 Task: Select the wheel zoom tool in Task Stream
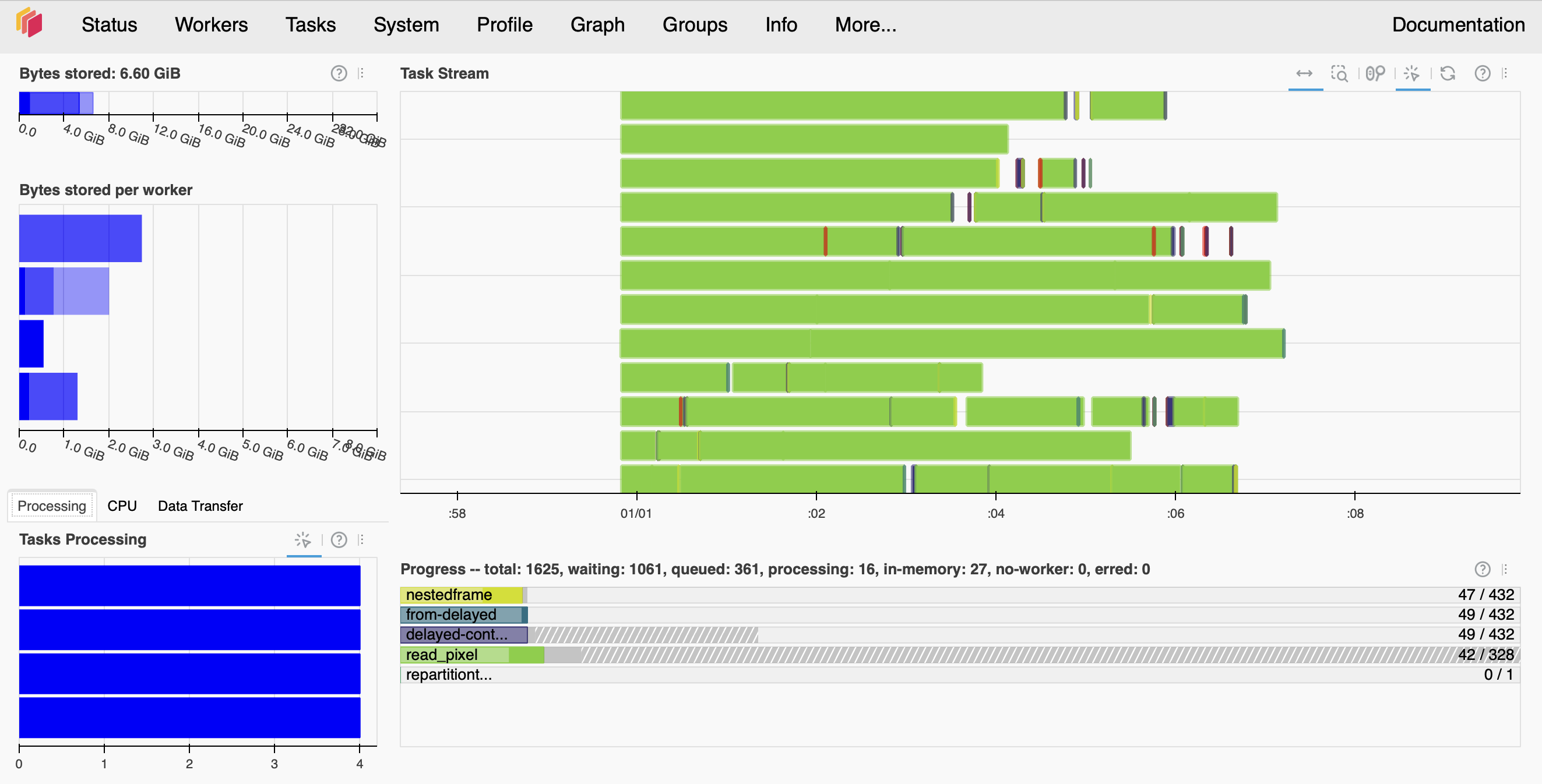[1375, 73]
